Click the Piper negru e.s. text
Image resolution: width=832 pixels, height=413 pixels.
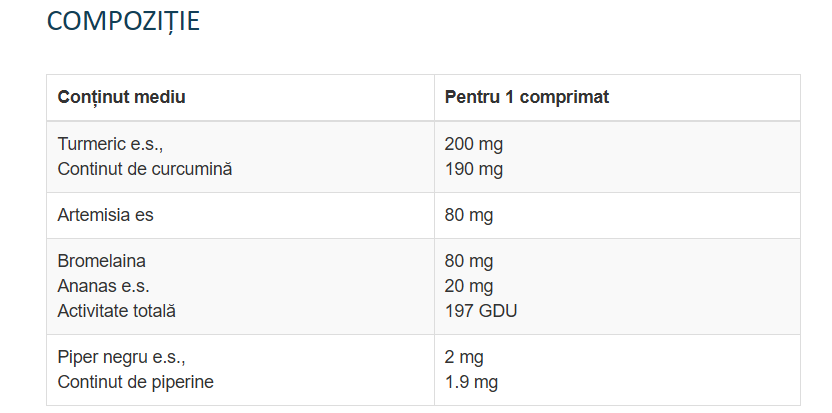[x=122, y=357]
